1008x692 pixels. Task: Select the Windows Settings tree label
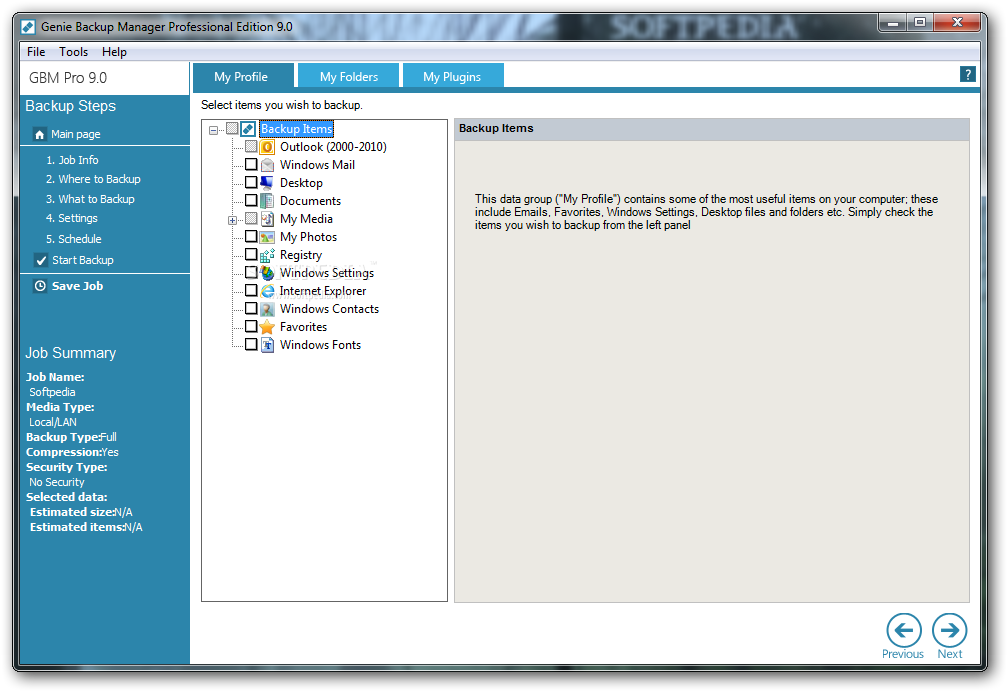point(327,273)
